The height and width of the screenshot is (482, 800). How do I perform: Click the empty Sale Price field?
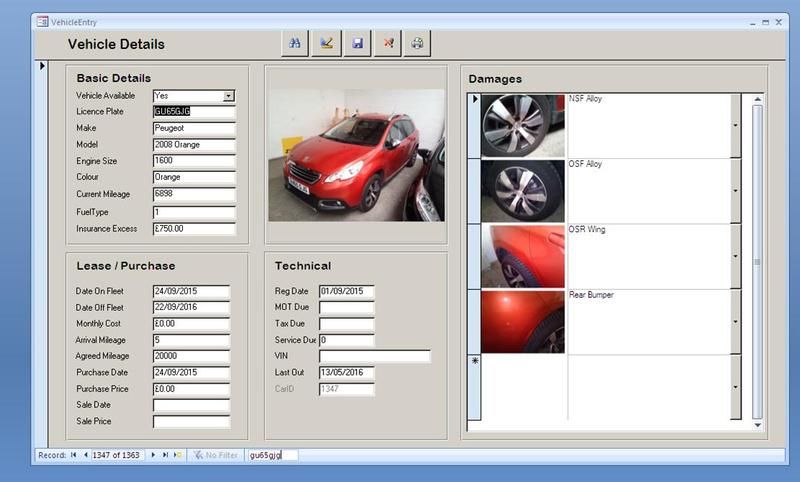(191, 422)
